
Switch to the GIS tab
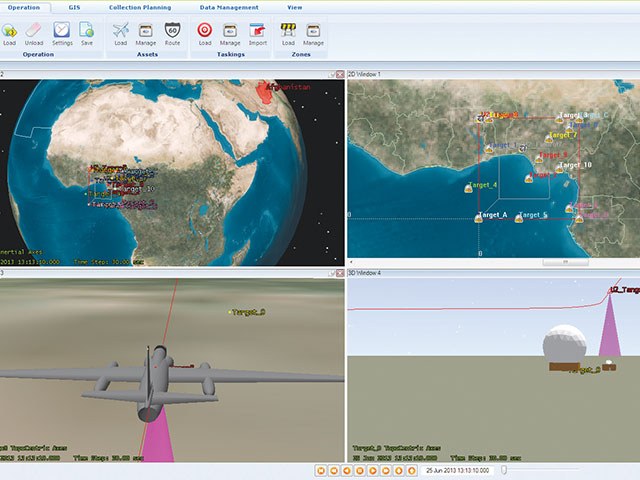[75, 7]
